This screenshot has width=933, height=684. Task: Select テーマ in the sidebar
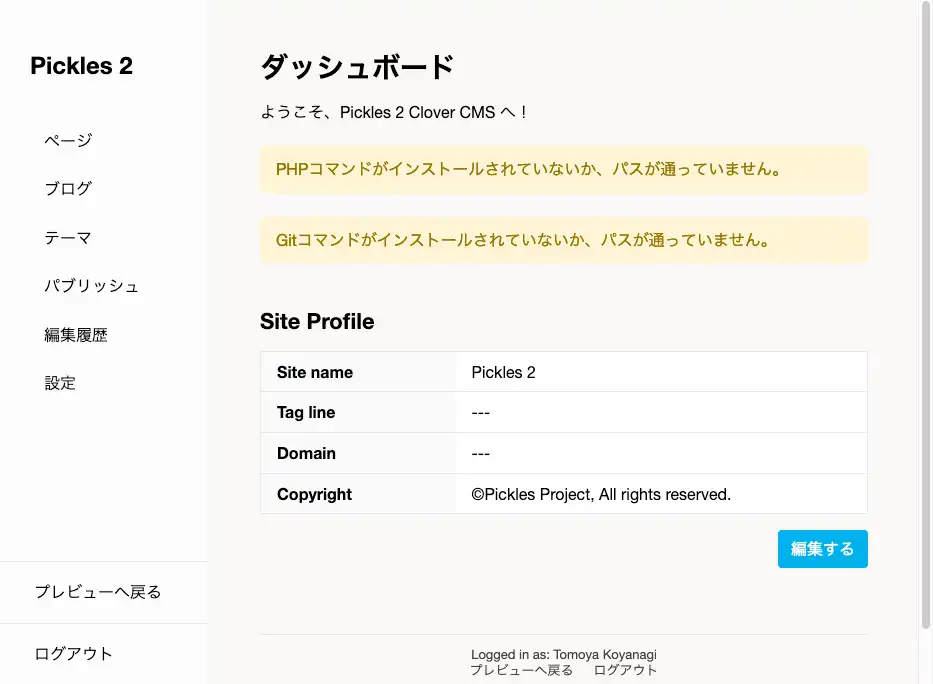coord(68,237)
